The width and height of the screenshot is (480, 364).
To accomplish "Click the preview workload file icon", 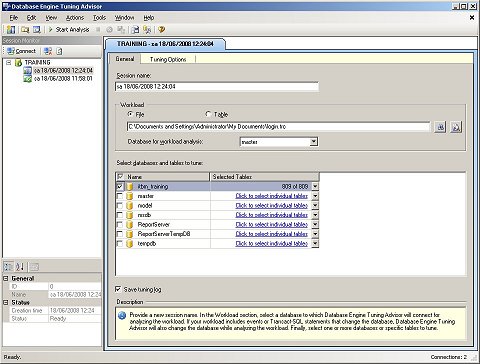I will (456, 127).
